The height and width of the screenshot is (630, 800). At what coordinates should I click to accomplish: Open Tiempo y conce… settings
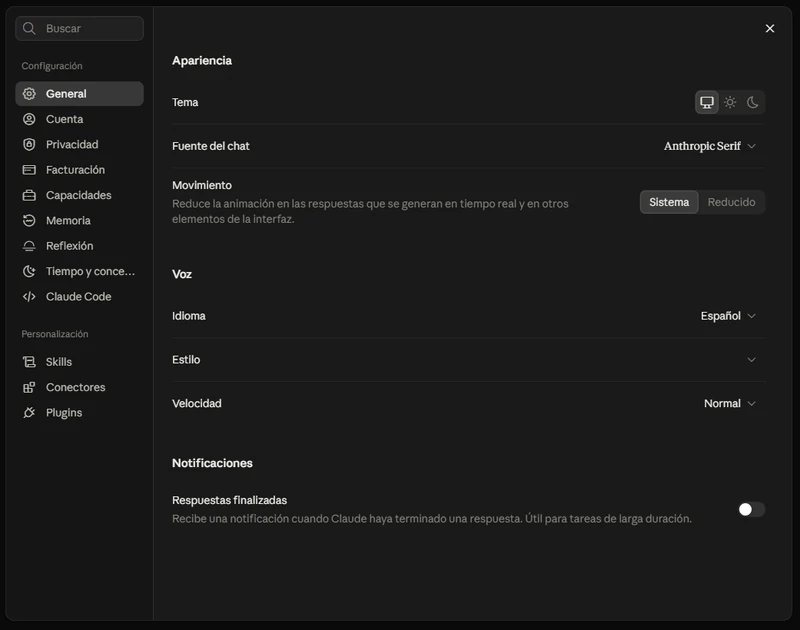(80, 271)
